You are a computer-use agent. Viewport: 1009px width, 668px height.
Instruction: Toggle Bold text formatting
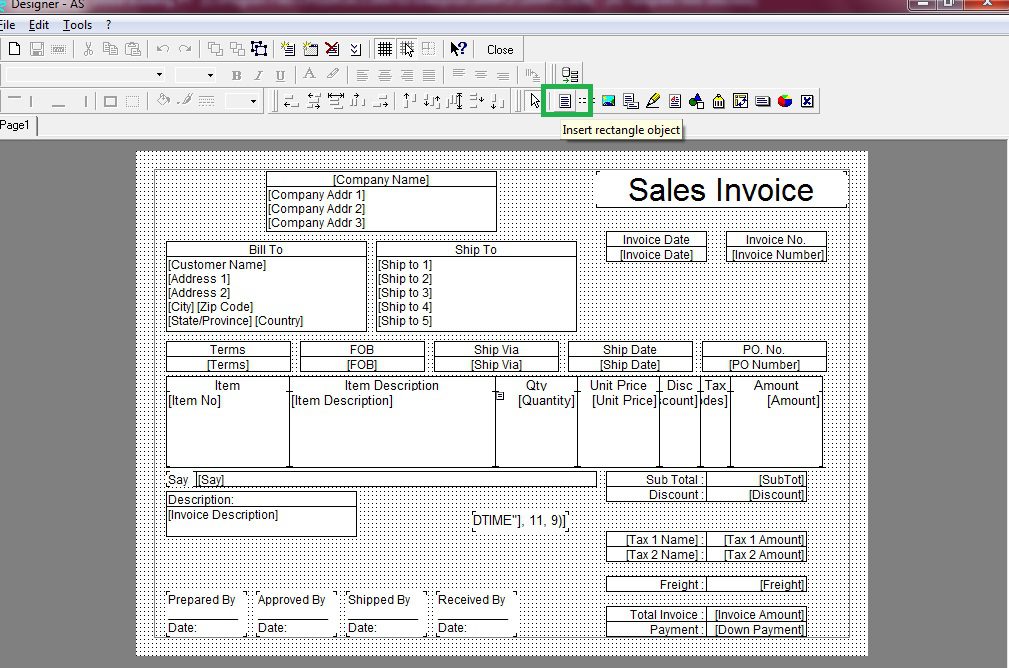236,75
